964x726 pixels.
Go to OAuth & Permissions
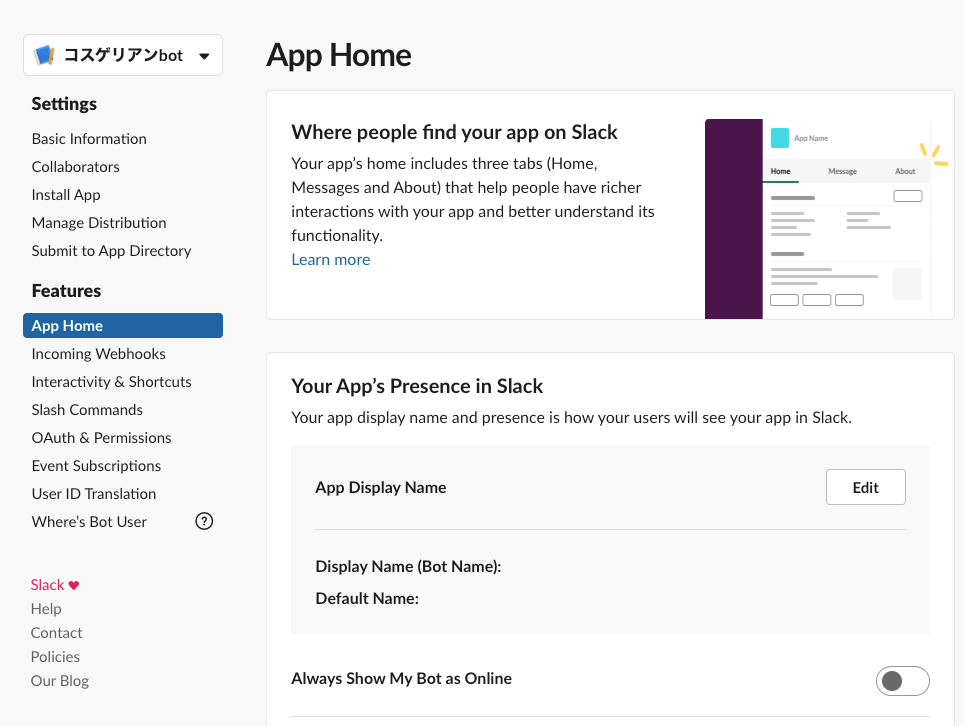tap(101, 438)
